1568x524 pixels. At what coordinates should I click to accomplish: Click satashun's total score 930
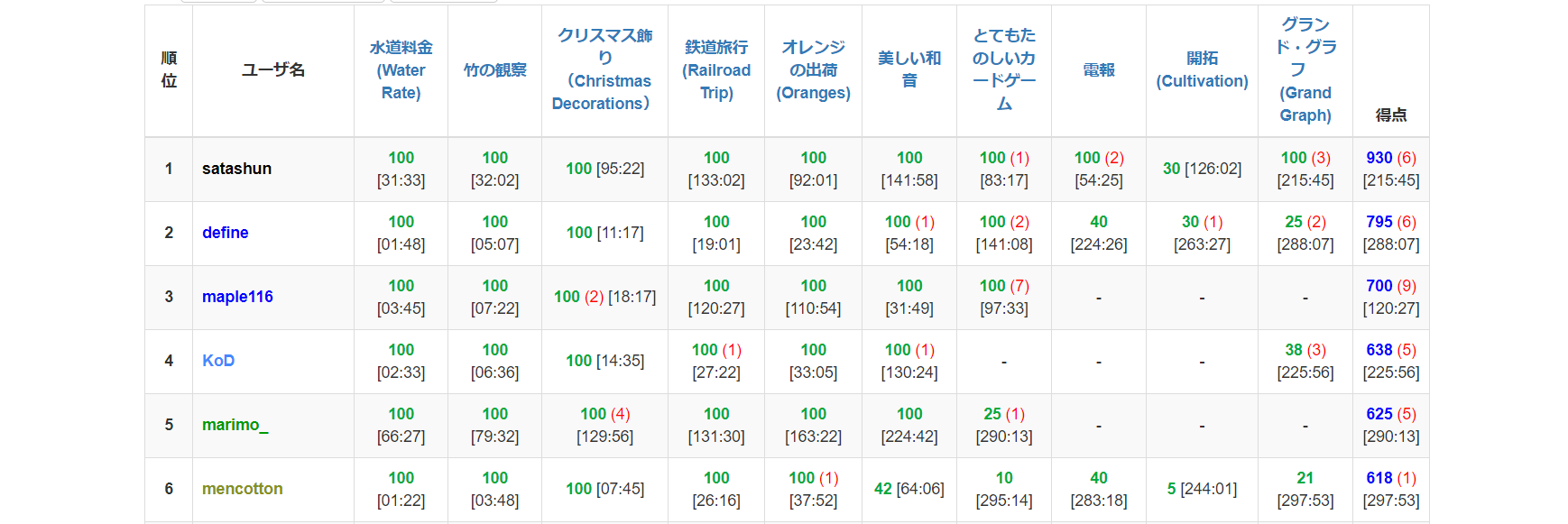click(x=1379, y=158)
